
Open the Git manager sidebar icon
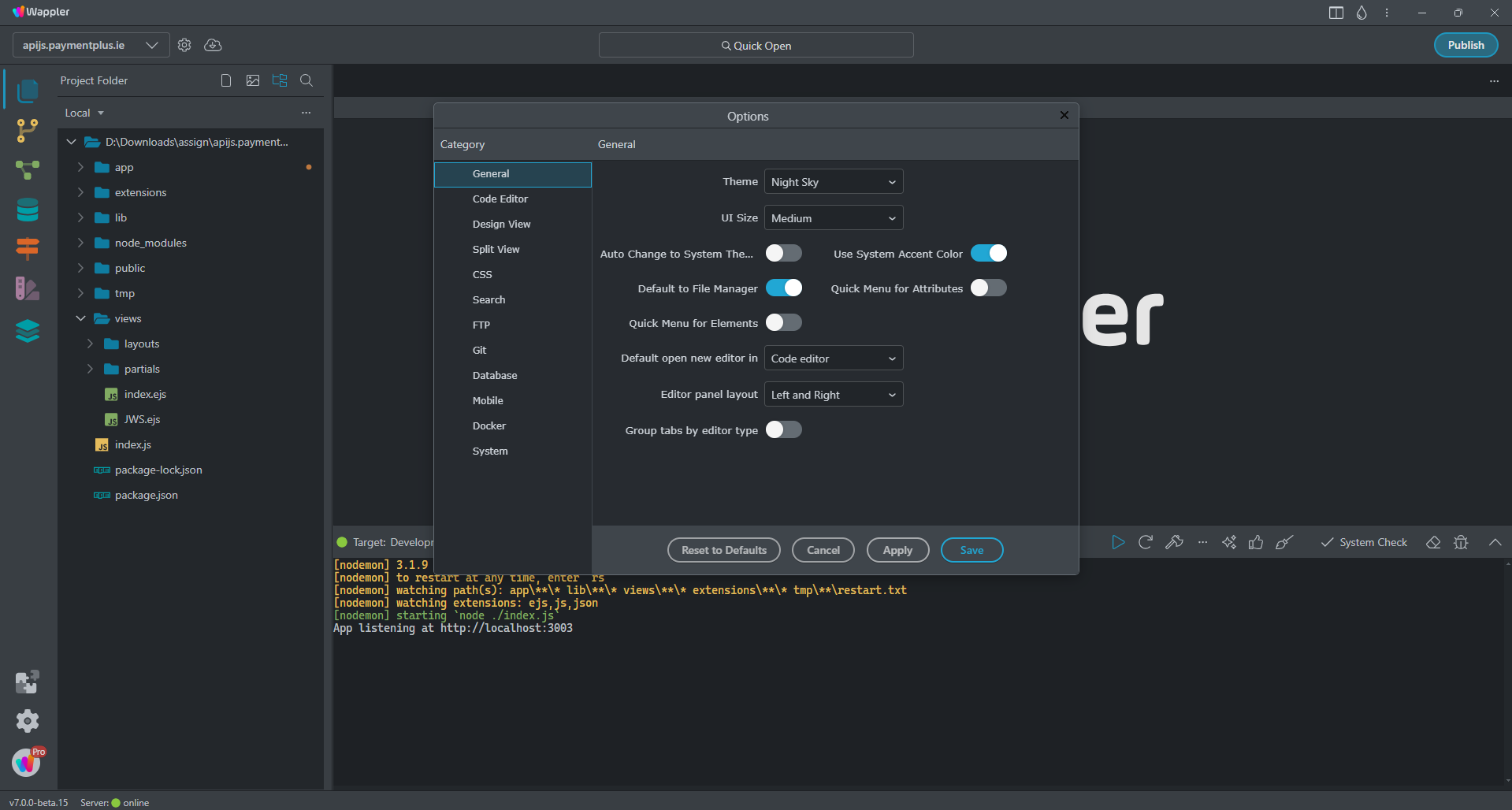tap(28, 131)
